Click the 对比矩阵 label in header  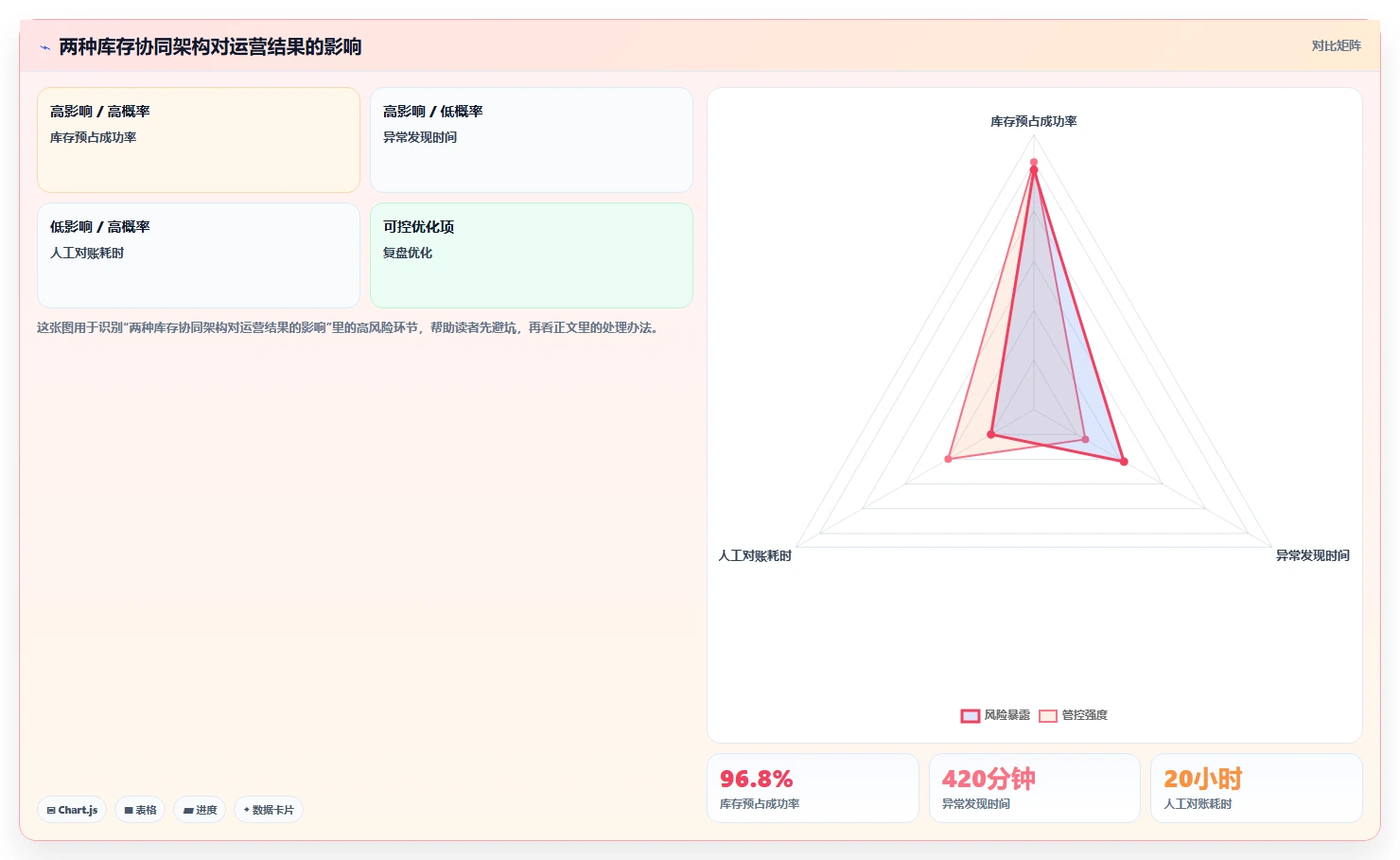coord(1336,45)
